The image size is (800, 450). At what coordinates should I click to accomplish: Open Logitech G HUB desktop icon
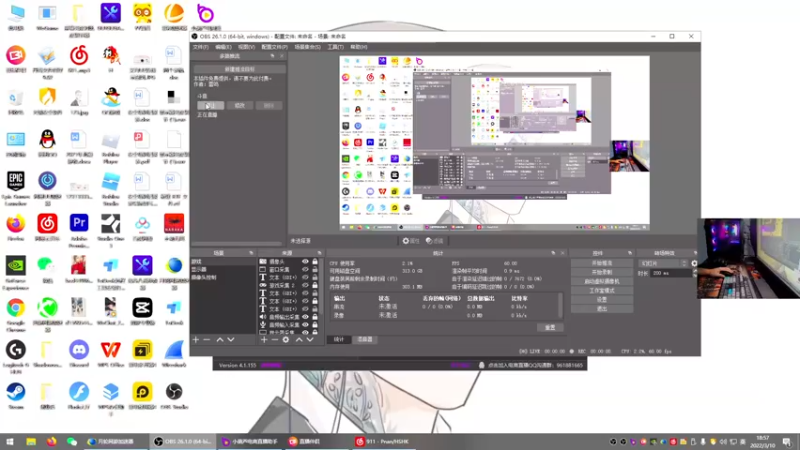tap(16, 357)
